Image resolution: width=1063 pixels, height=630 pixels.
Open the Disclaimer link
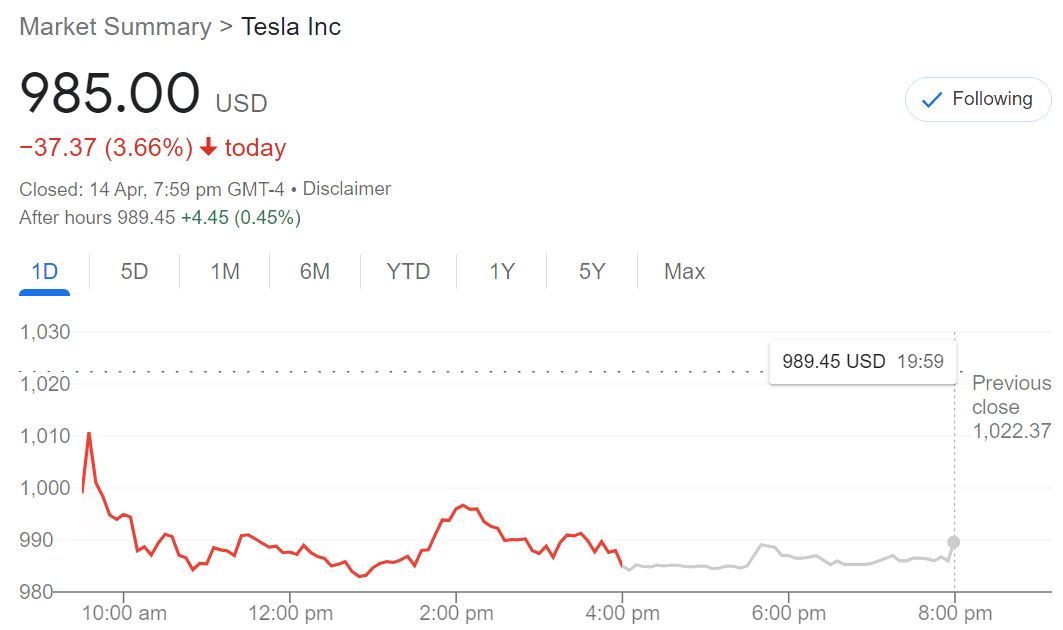pyautogui.click(x=347, y=188)
